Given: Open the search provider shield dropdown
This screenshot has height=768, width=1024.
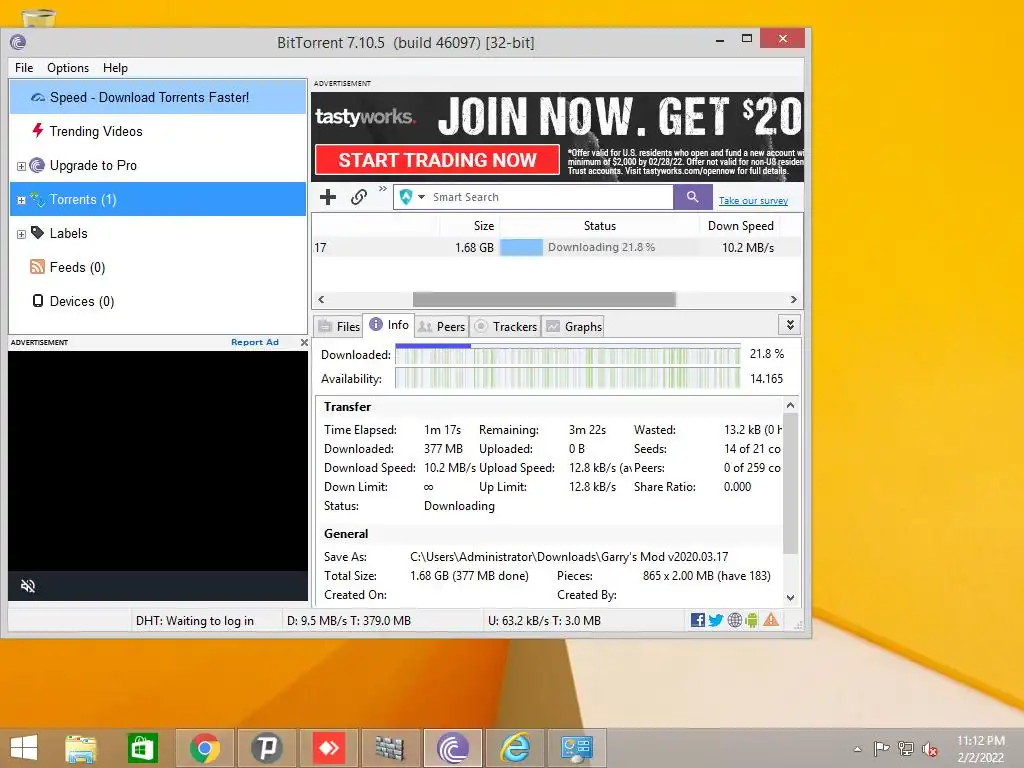Looking at the screenshot, I should coord(412,197).
